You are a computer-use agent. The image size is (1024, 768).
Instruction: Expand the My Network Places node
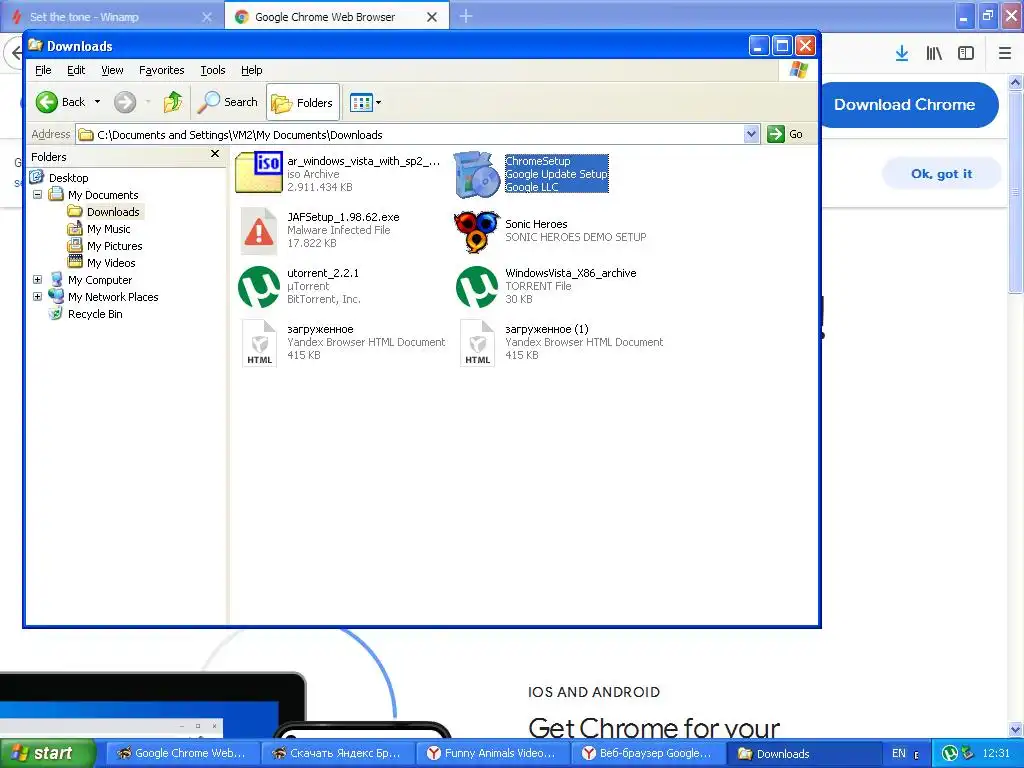(x=37, y=296)
